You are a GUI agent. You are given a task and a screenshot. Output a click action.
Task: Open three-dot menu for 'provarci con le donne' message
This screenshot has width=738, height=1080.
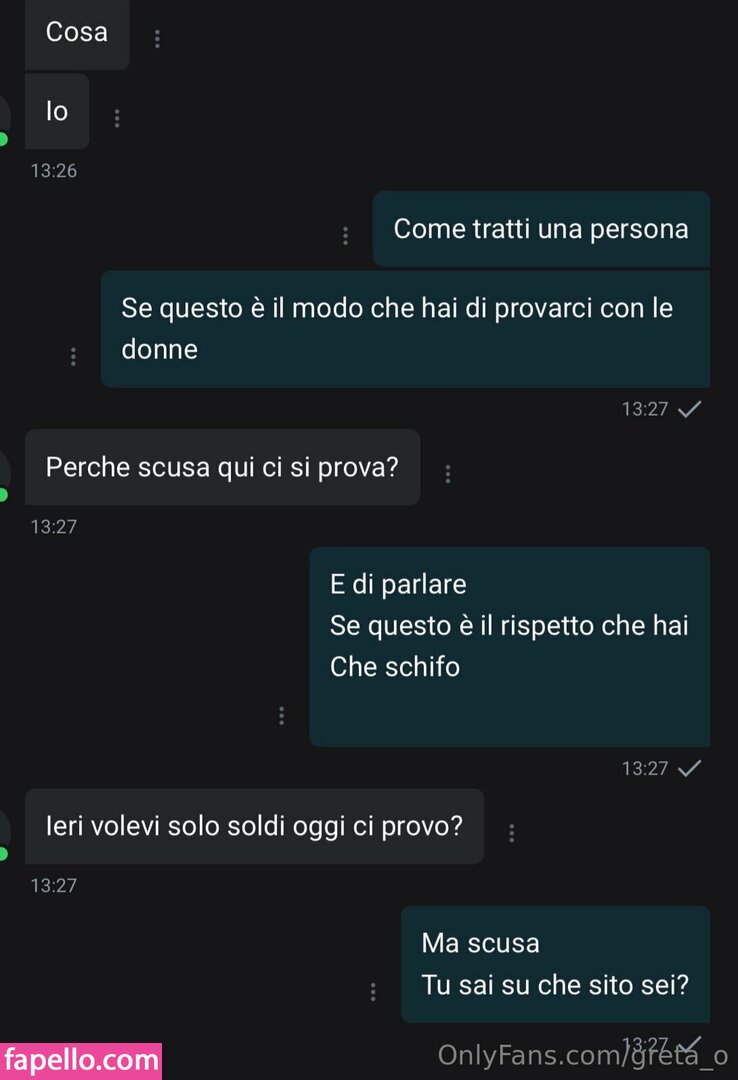click(x=73, y=356)
